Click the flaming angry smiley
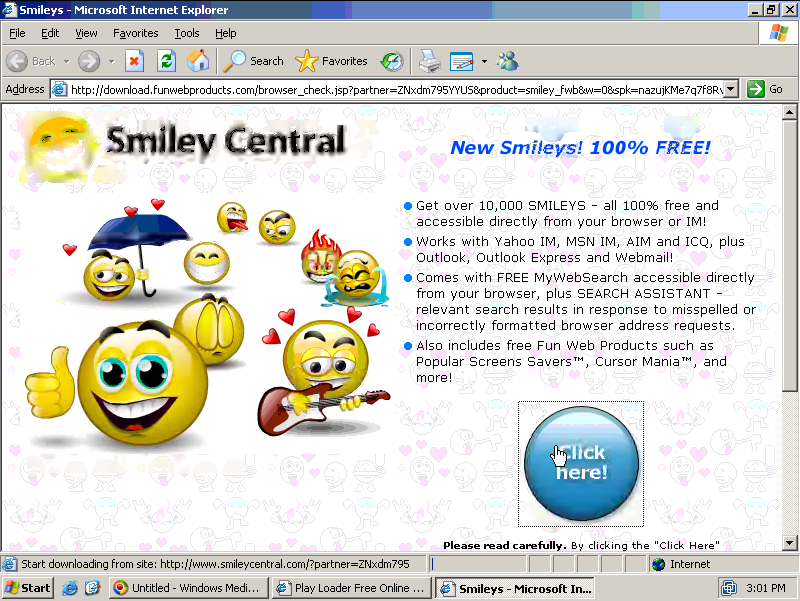This screenshot has height=601, width=800. 320,256
